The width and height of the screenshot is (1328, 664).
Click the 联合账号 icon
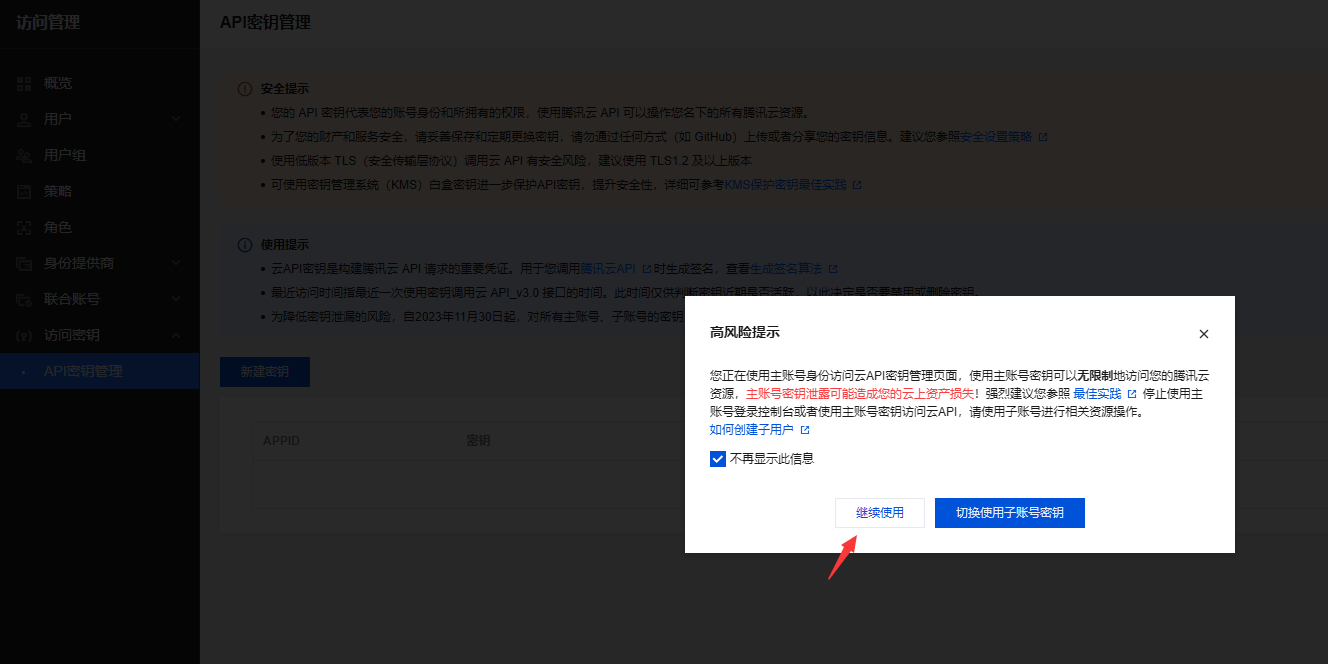[25, 299]
